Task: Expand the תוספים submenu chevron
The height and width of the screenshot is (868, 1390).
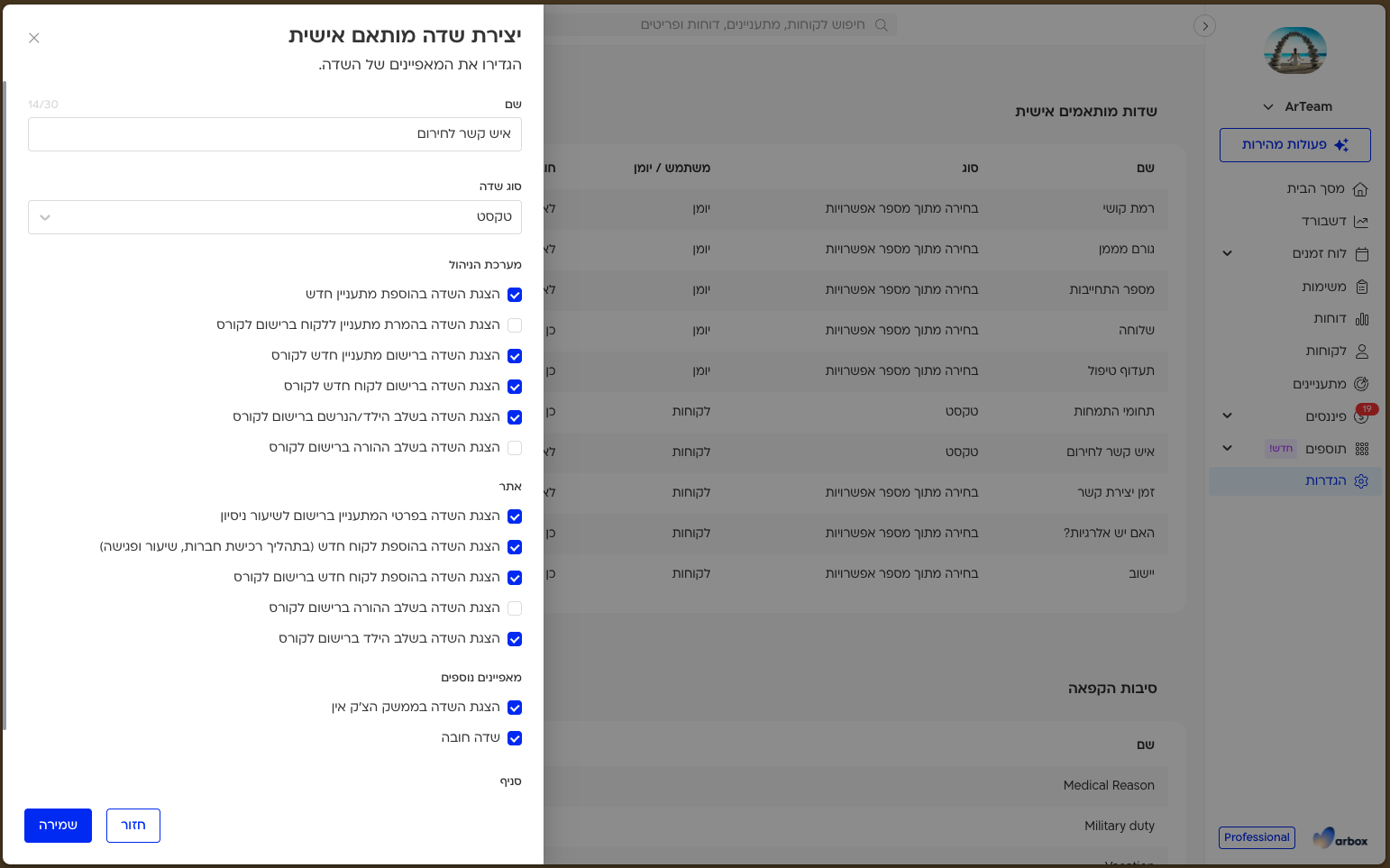Action: [x=1227, y=448]
